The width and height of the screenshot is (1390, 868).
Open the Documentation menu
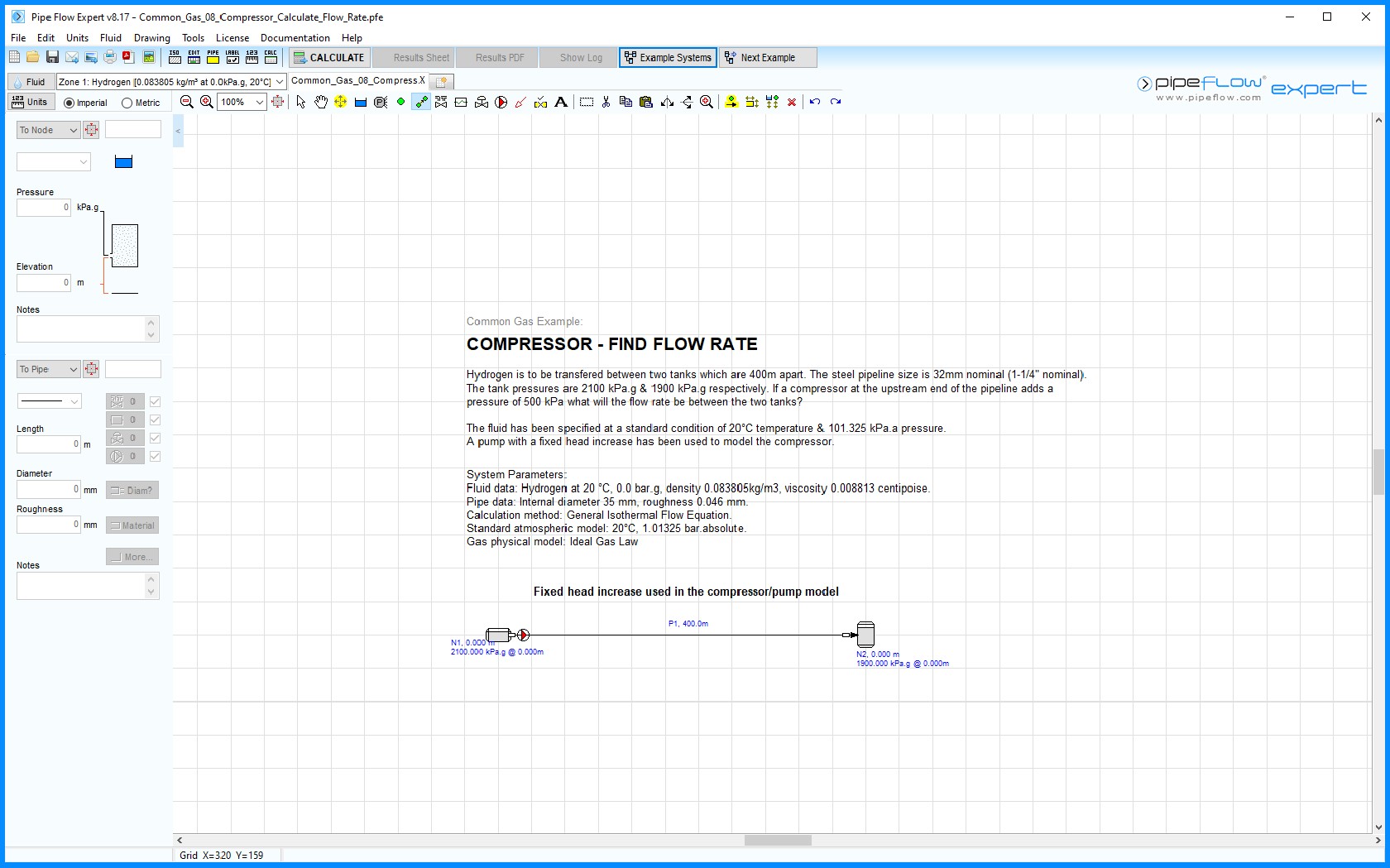click(x=295, y=37)
